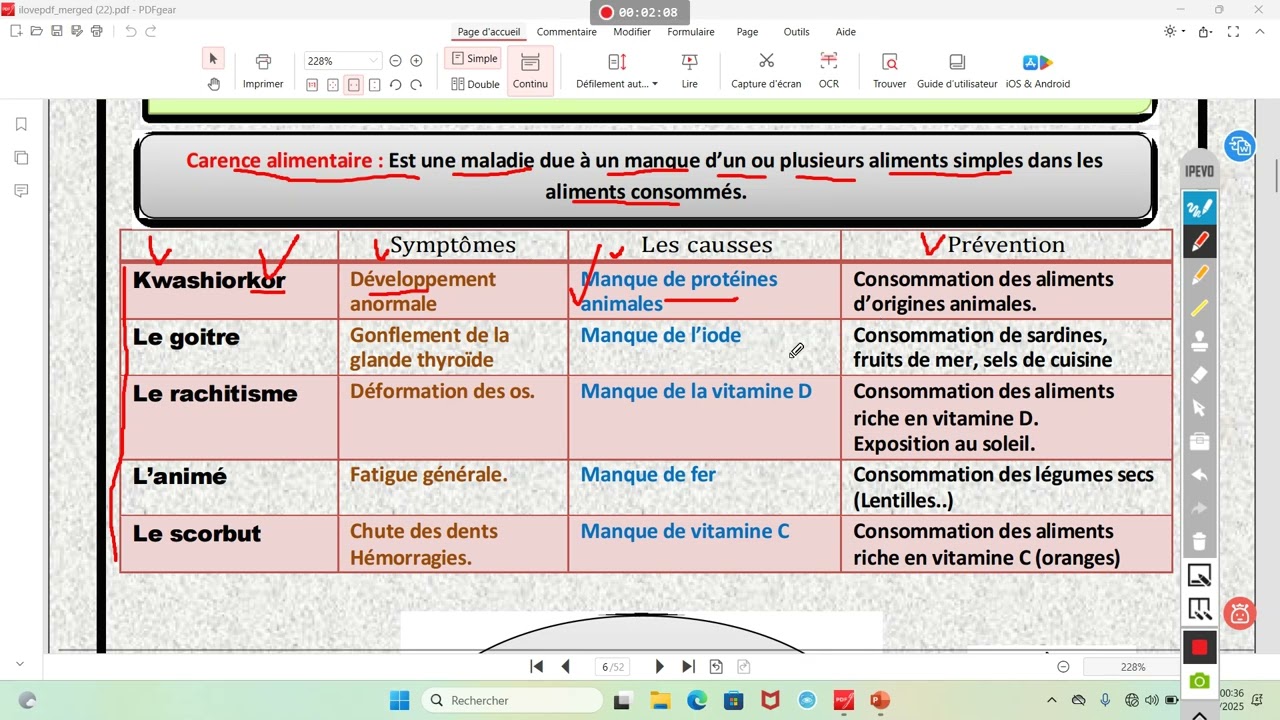Open the Page tab

[748, 32]
